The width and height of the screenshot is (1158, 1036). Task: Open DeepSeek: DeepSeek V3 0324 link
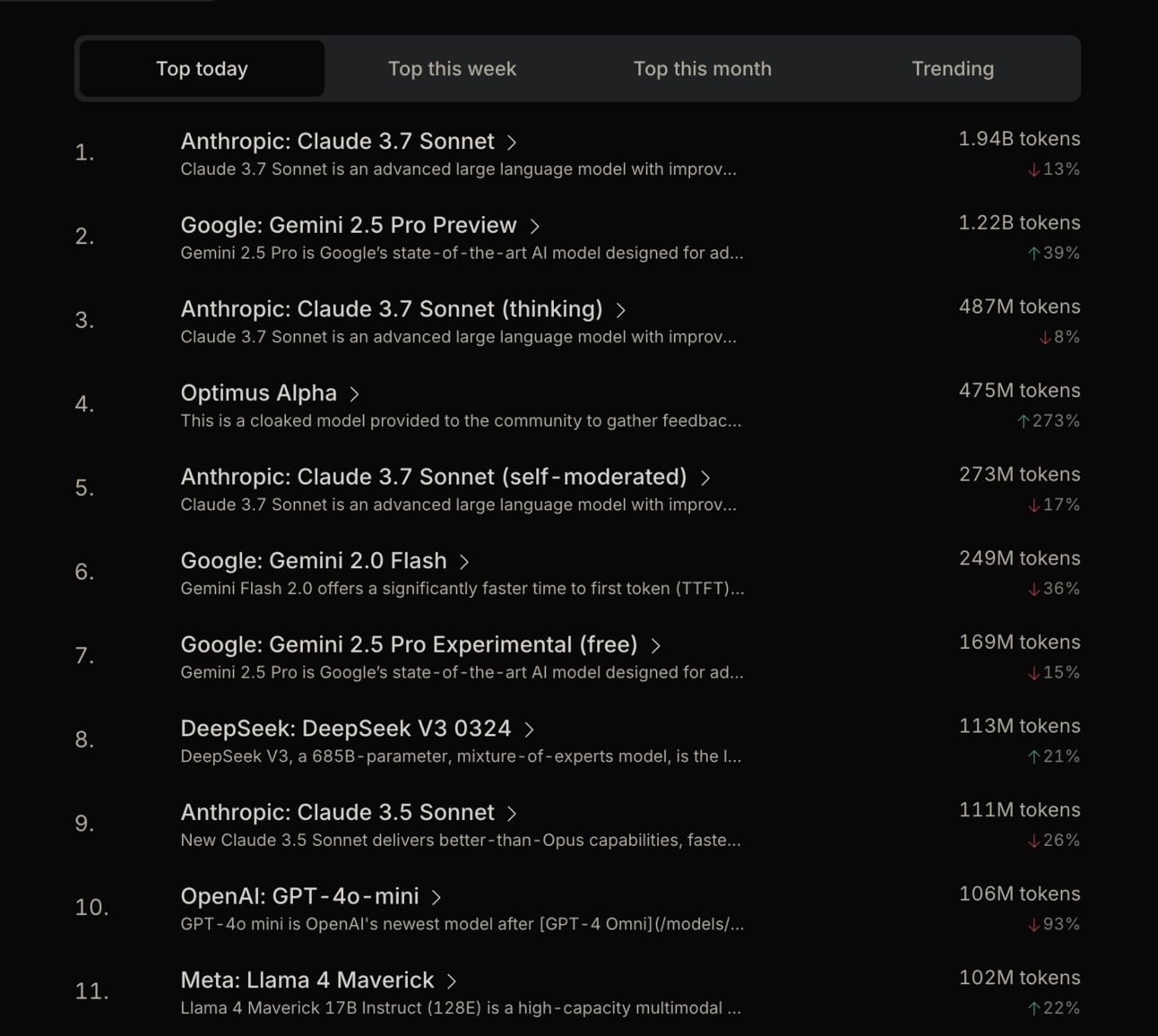pyautogui.click(x=346, y=729)
